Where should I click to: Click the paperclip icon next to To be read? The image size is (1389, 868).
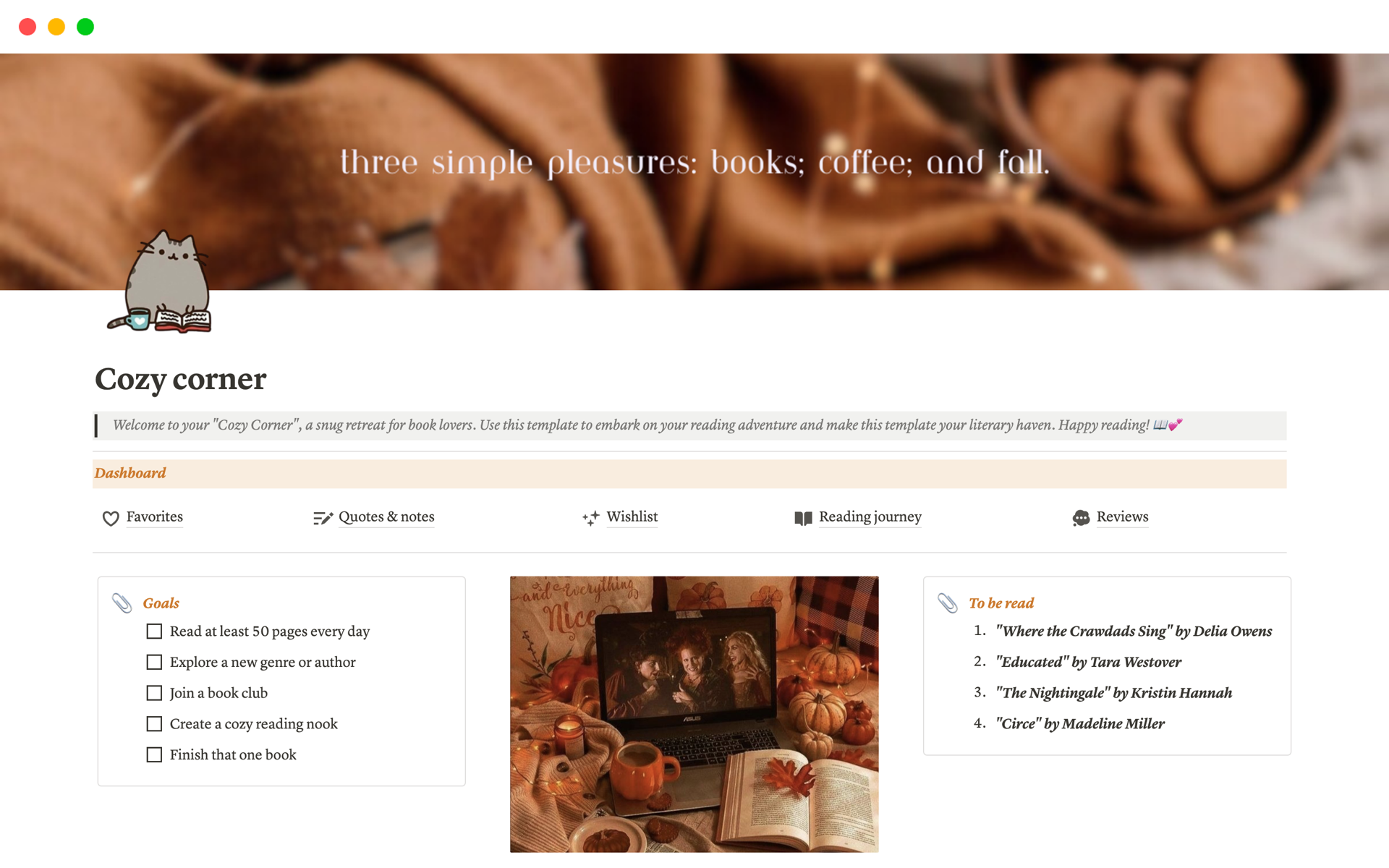click(x=948, y=603)
